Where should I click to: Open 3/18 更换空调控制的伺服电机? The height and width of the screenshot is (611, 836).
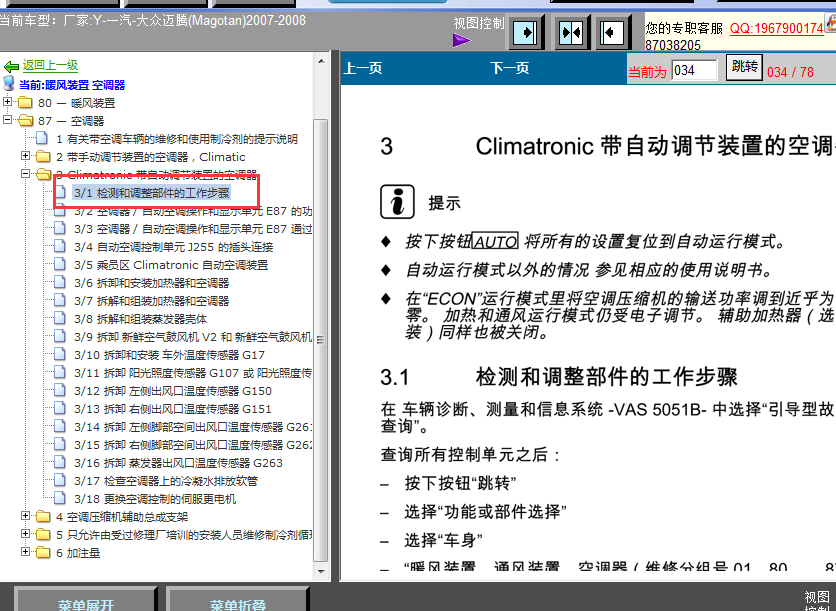(155, 499)
